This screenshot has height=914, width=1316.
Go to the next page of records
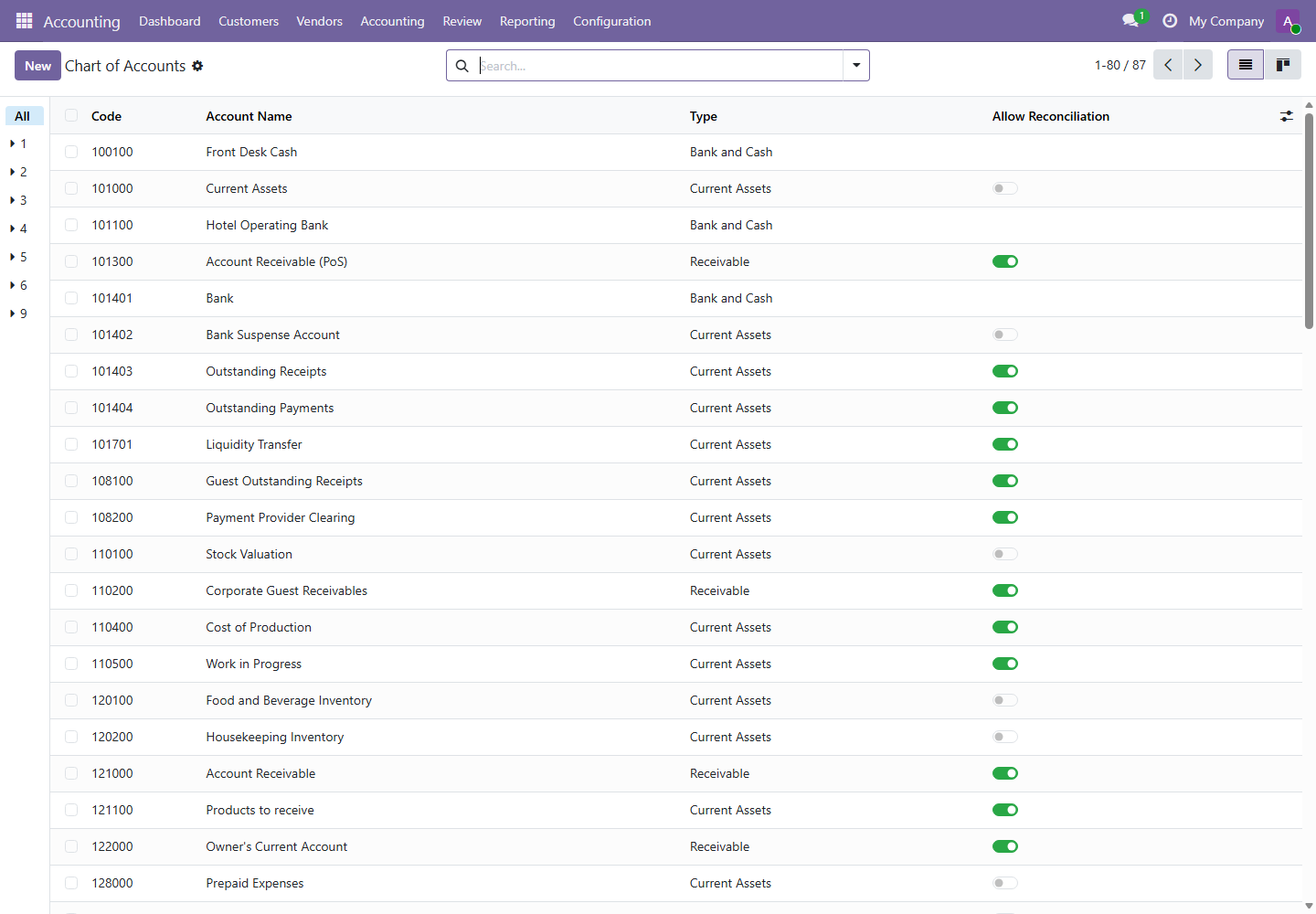(1198, 65)
